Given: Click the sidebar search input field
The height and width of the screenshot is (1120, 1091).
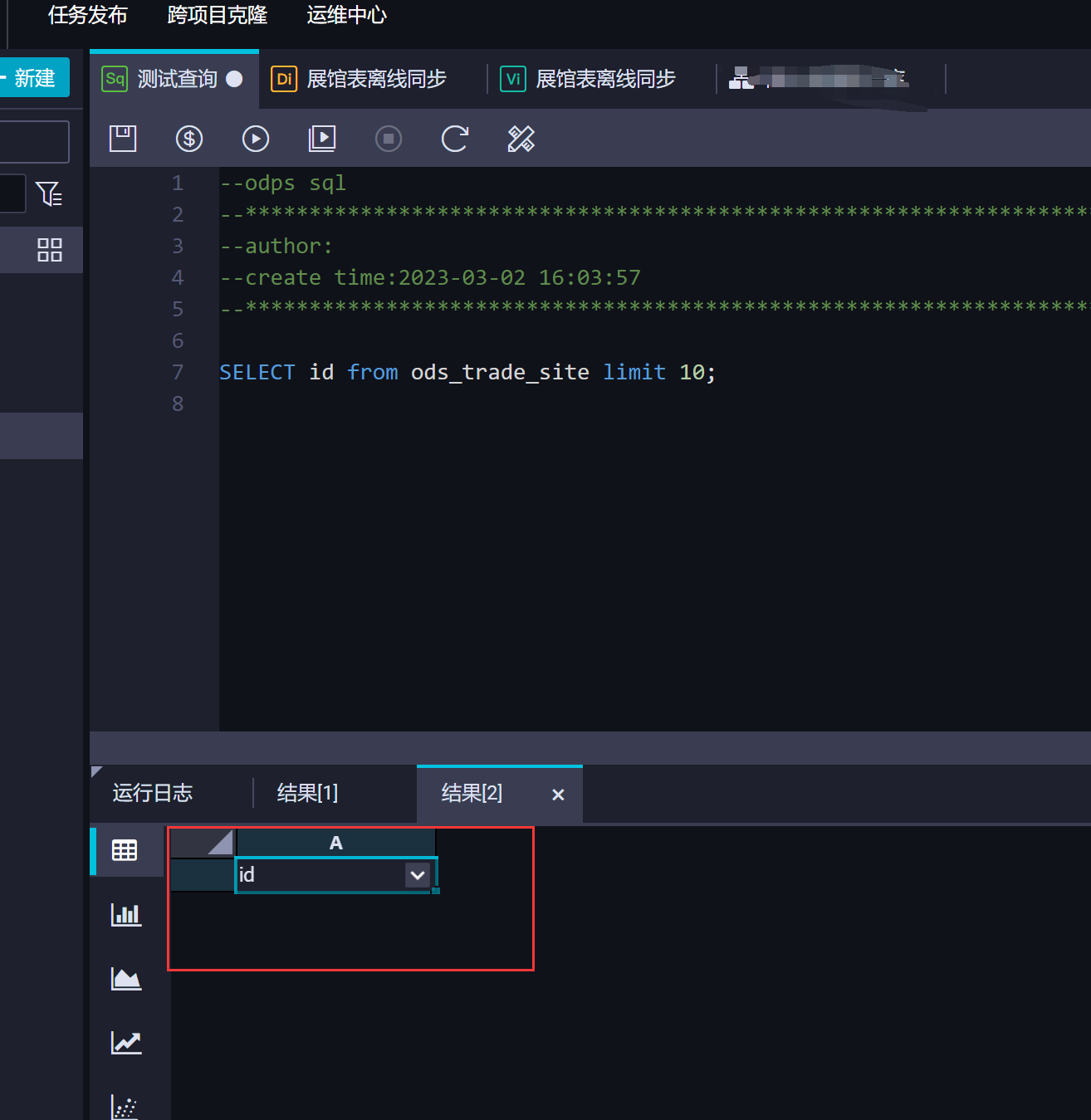Looking at the screenshot, I should click(x=33, y=142).
